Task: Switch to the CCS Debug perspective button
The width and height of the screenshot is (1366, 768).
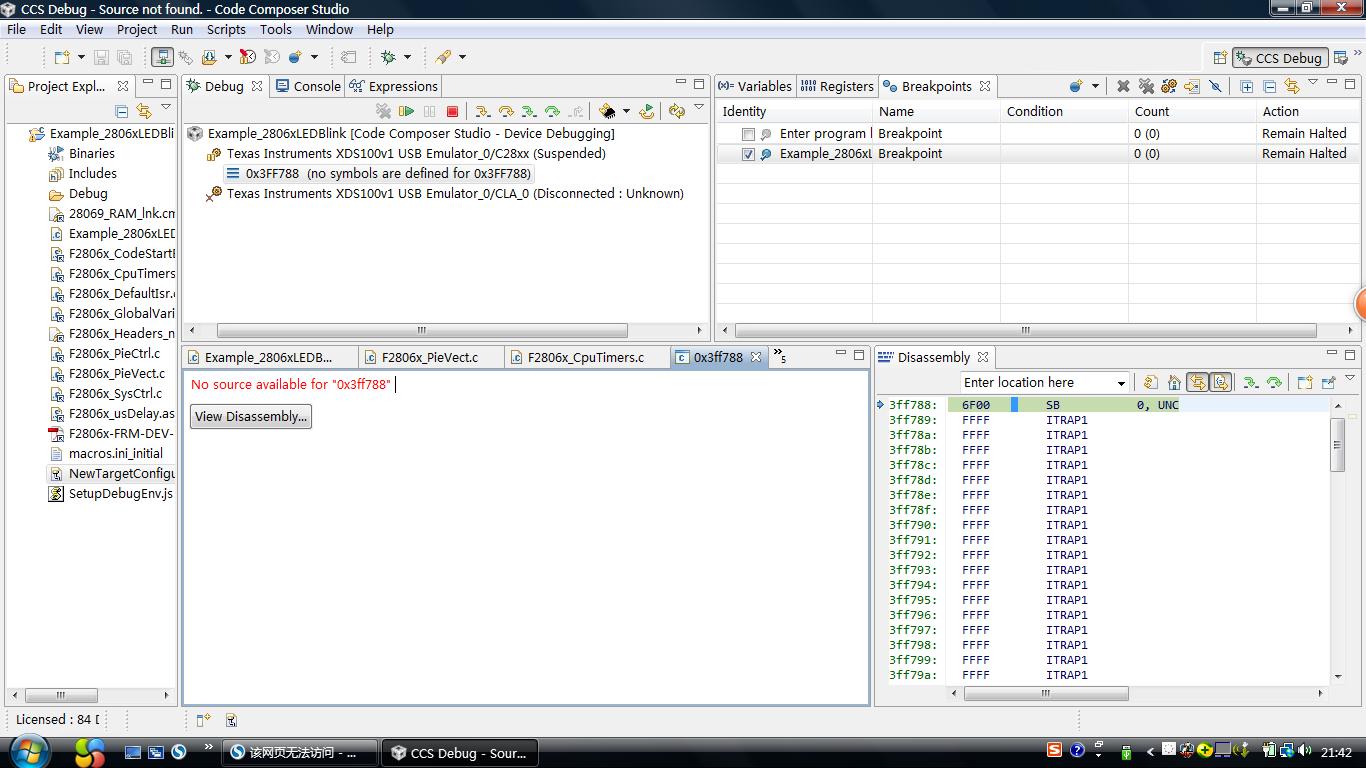Action: coord(1280,58)
